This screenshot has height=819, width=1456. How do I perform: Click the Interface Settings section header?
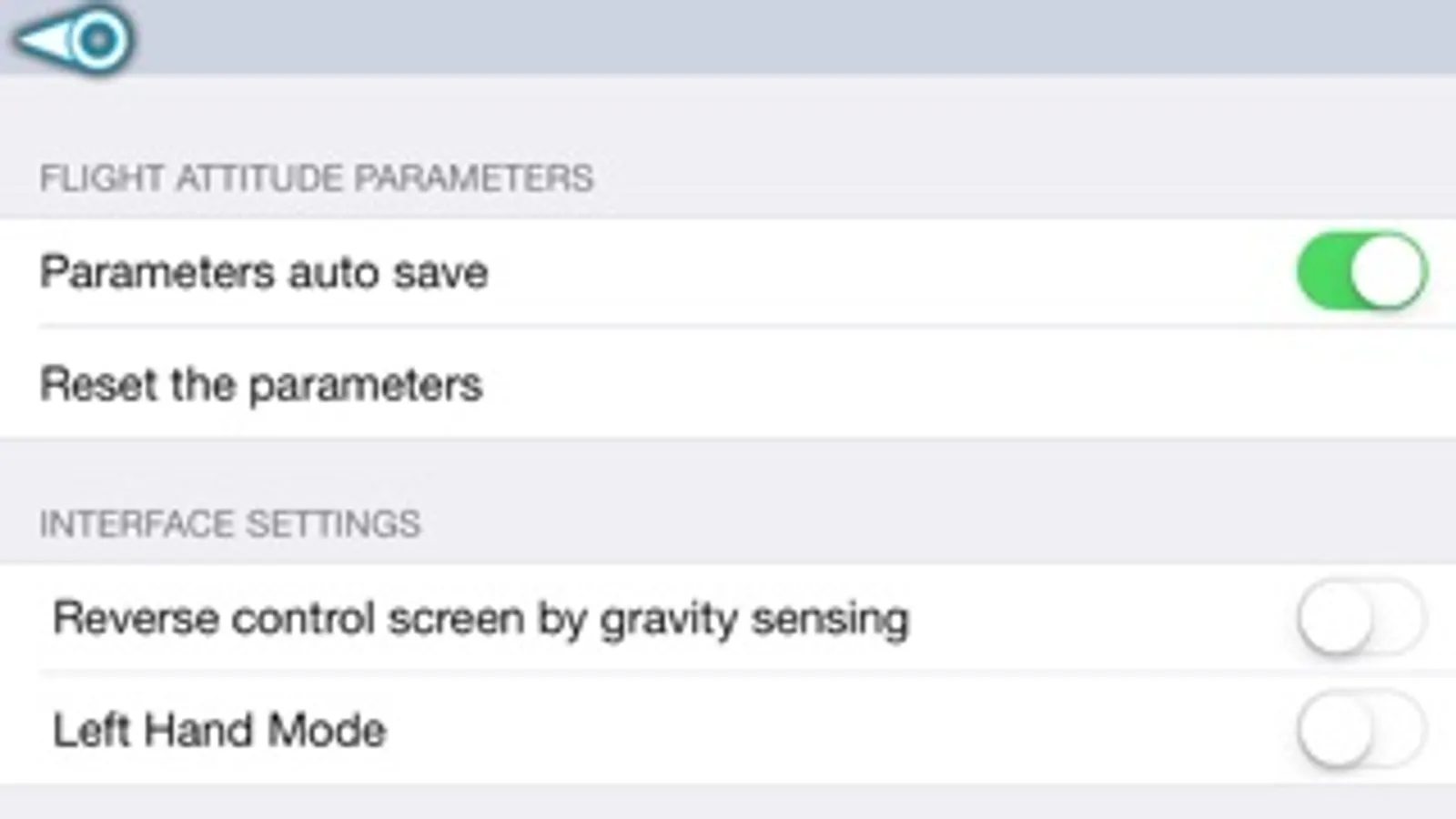[229, 524]
